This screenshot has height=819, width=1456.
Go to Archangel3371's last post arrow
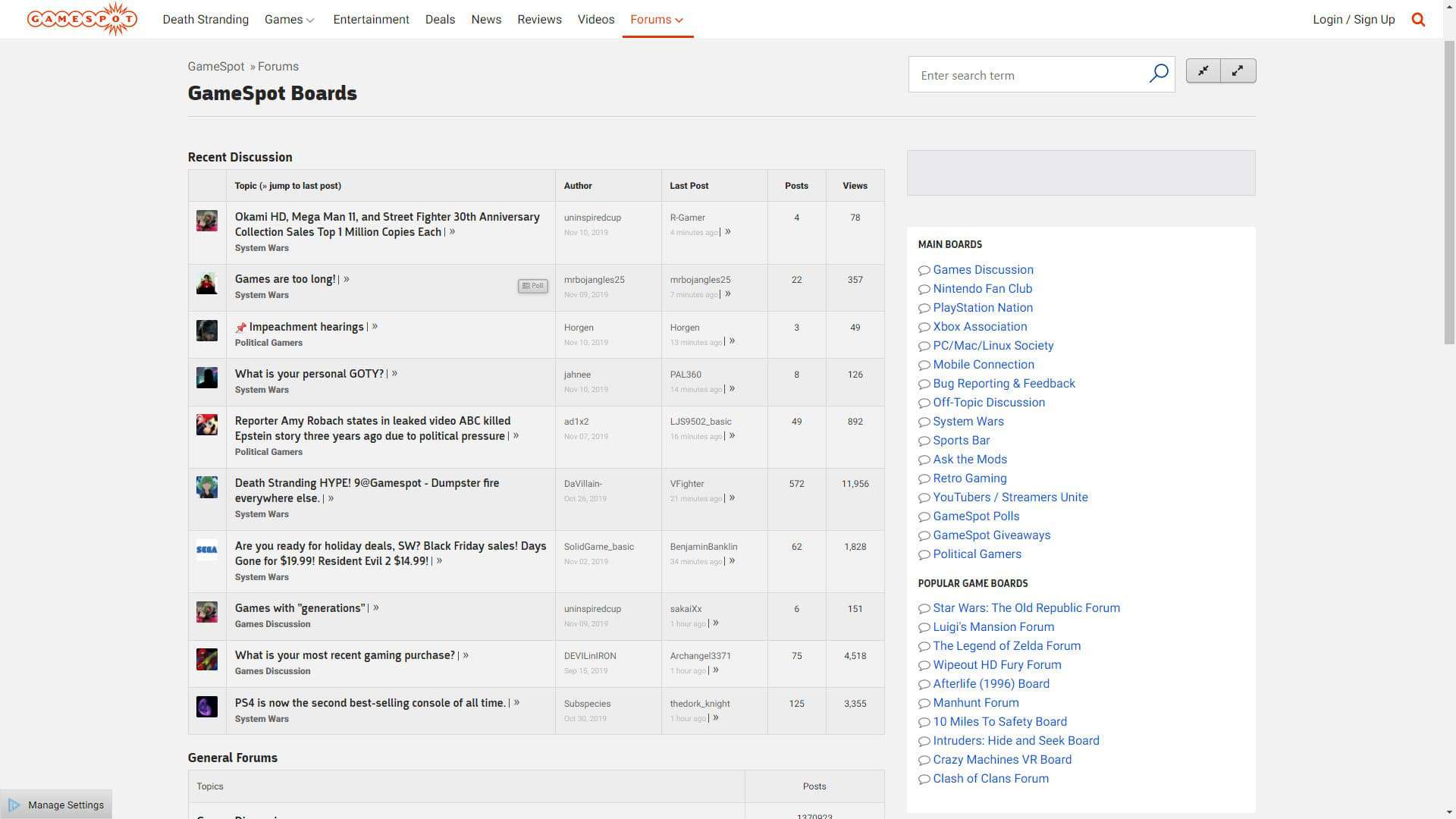716,670
